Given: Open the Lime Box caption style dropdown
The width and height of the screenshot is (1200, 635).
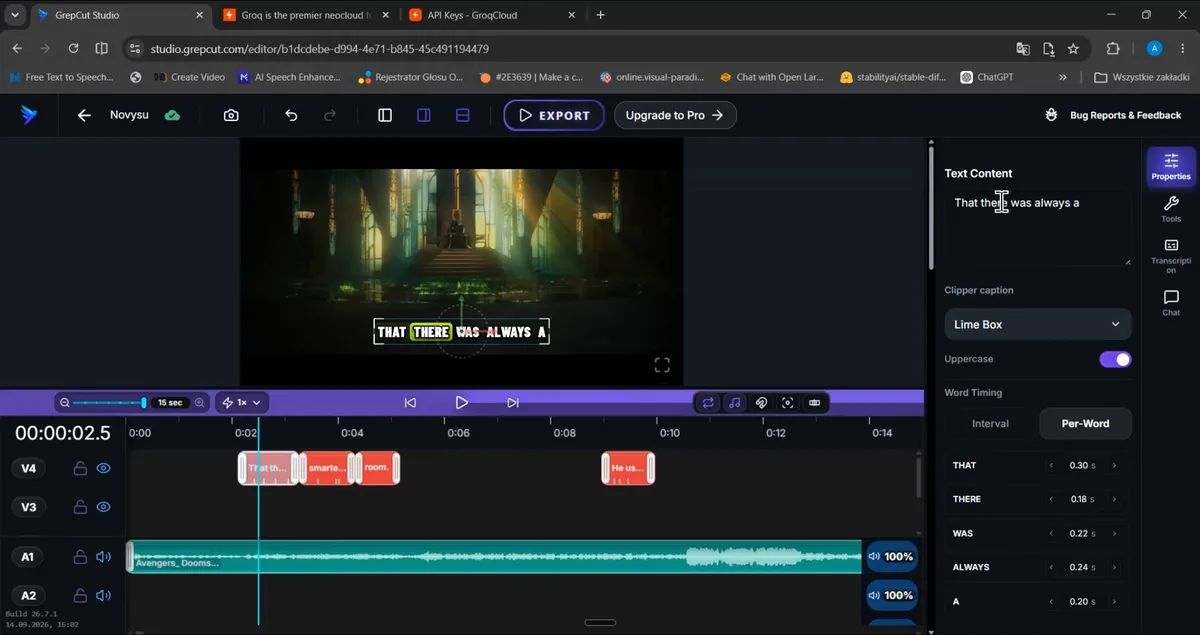Looking at the screenshot, I should click(x=1038, y=324).
